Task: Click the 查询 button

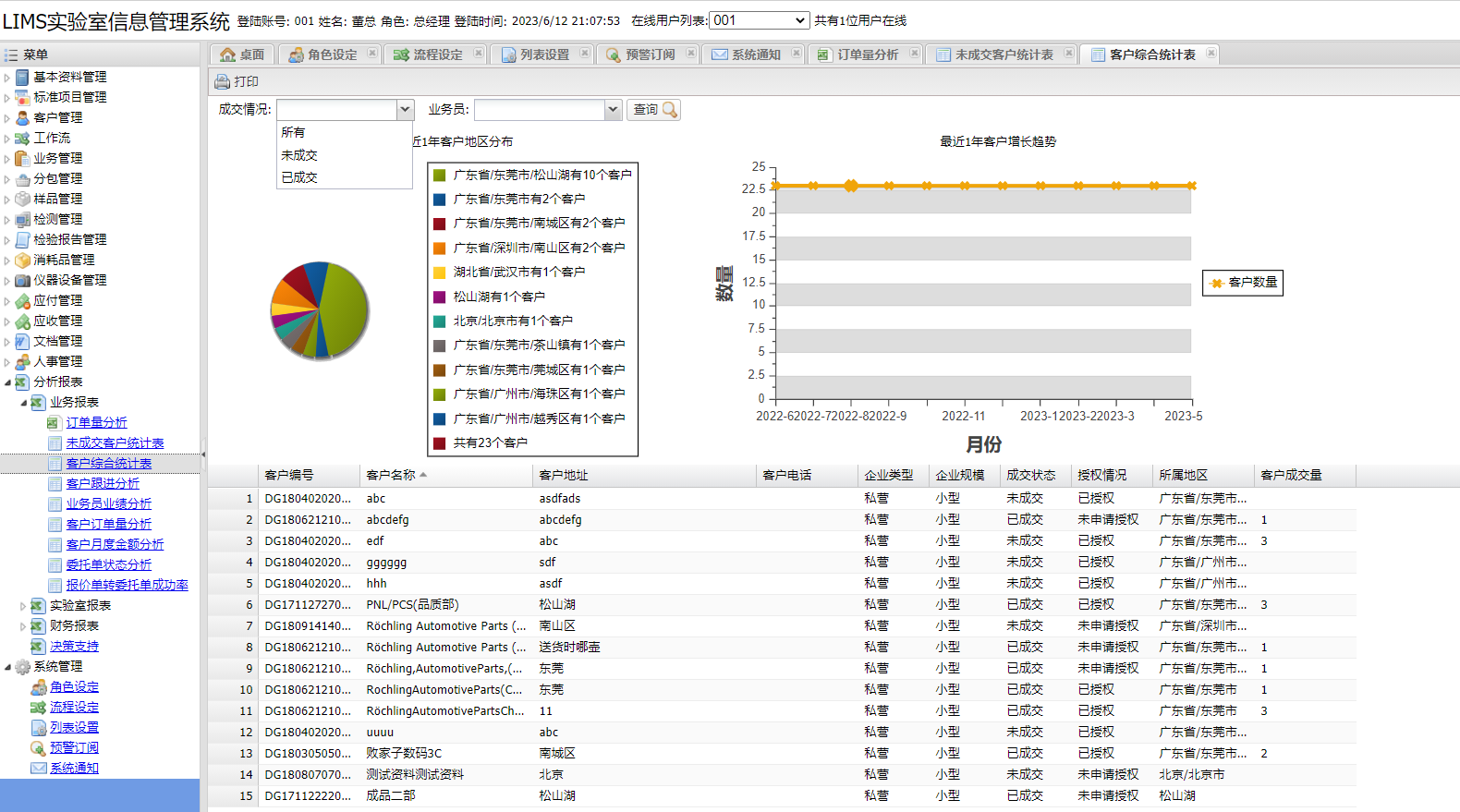Action: coord(654,110)
